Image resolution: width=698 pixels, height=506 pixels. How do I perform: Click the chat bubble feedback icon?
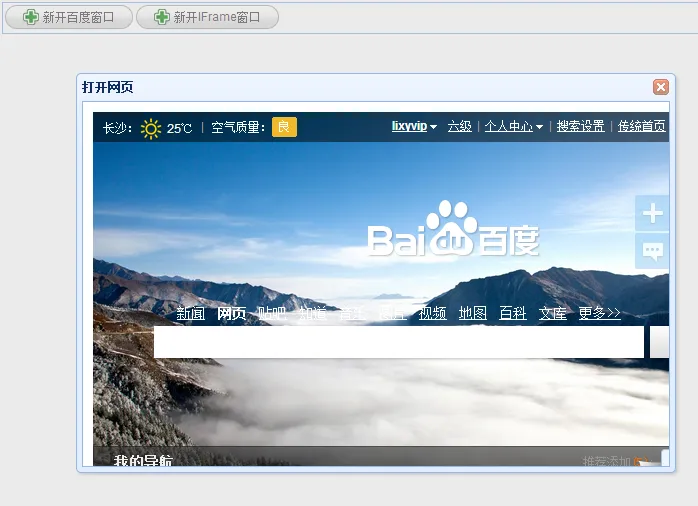pos(652,251)
